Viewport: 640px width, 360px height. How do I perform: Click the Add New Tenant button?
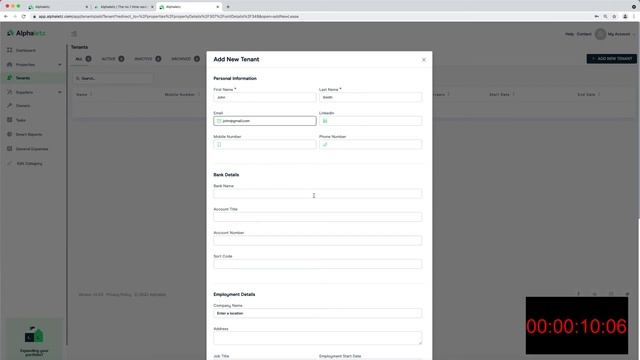pos(611,59)
